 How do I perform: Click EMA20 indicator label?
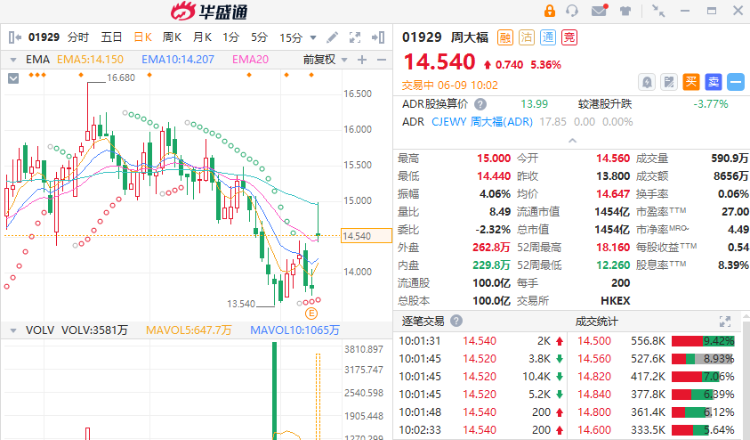click(250, 59)
